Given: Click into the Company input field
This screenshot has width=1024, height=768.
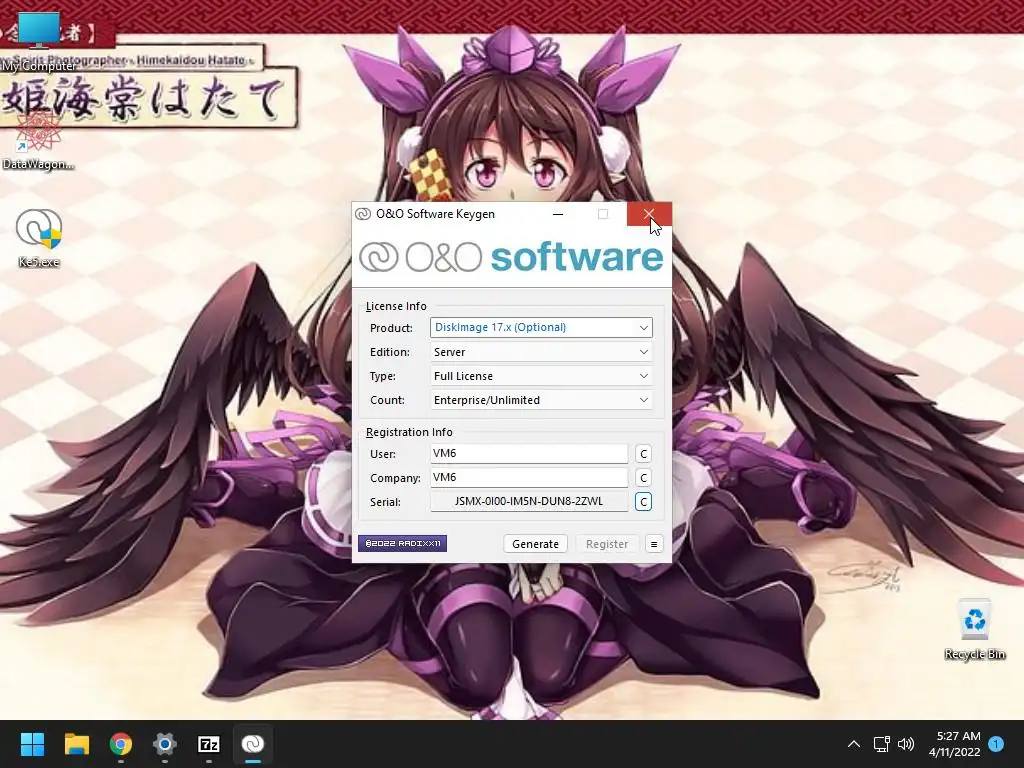Looking at the screenshot, I should pyautogui.click(x=529, y=477).
